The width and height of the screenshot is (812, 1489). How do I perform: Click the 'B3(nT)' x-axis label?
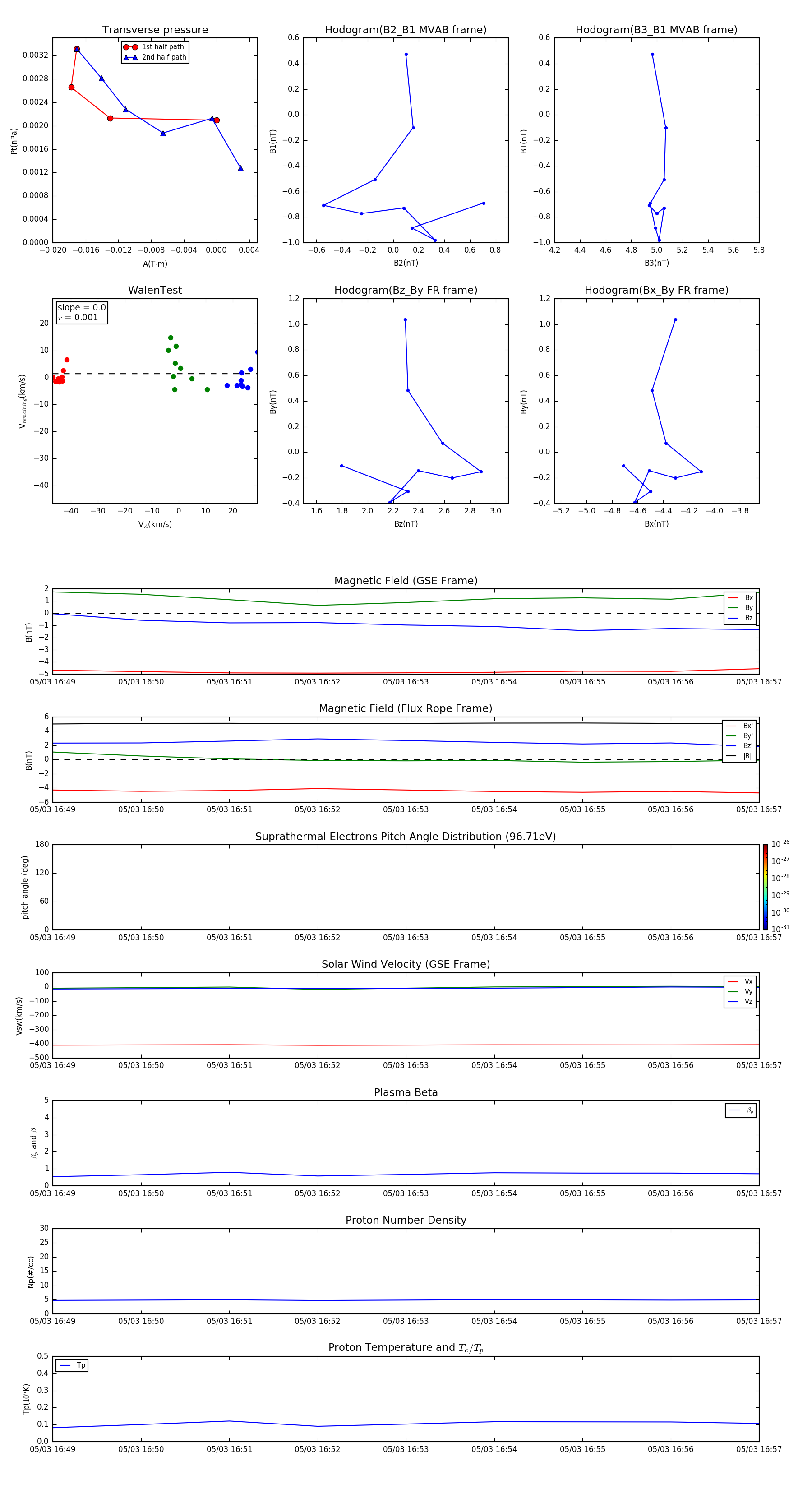coord(656,263)
